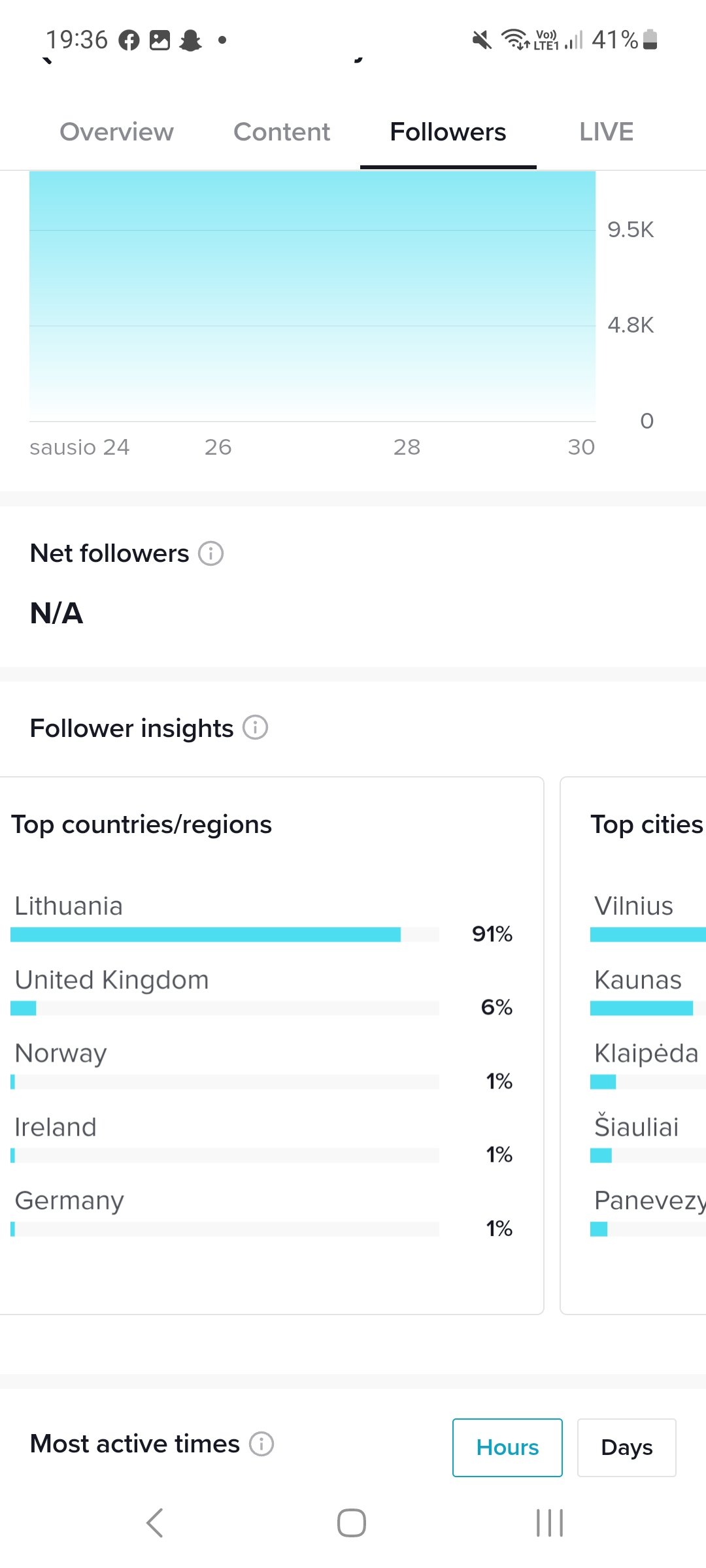The height and width of the screenshot is (1568, 706).
Task: Tap the Follower insights info icon
Action: pyautogui.click(x=255, y=727)
